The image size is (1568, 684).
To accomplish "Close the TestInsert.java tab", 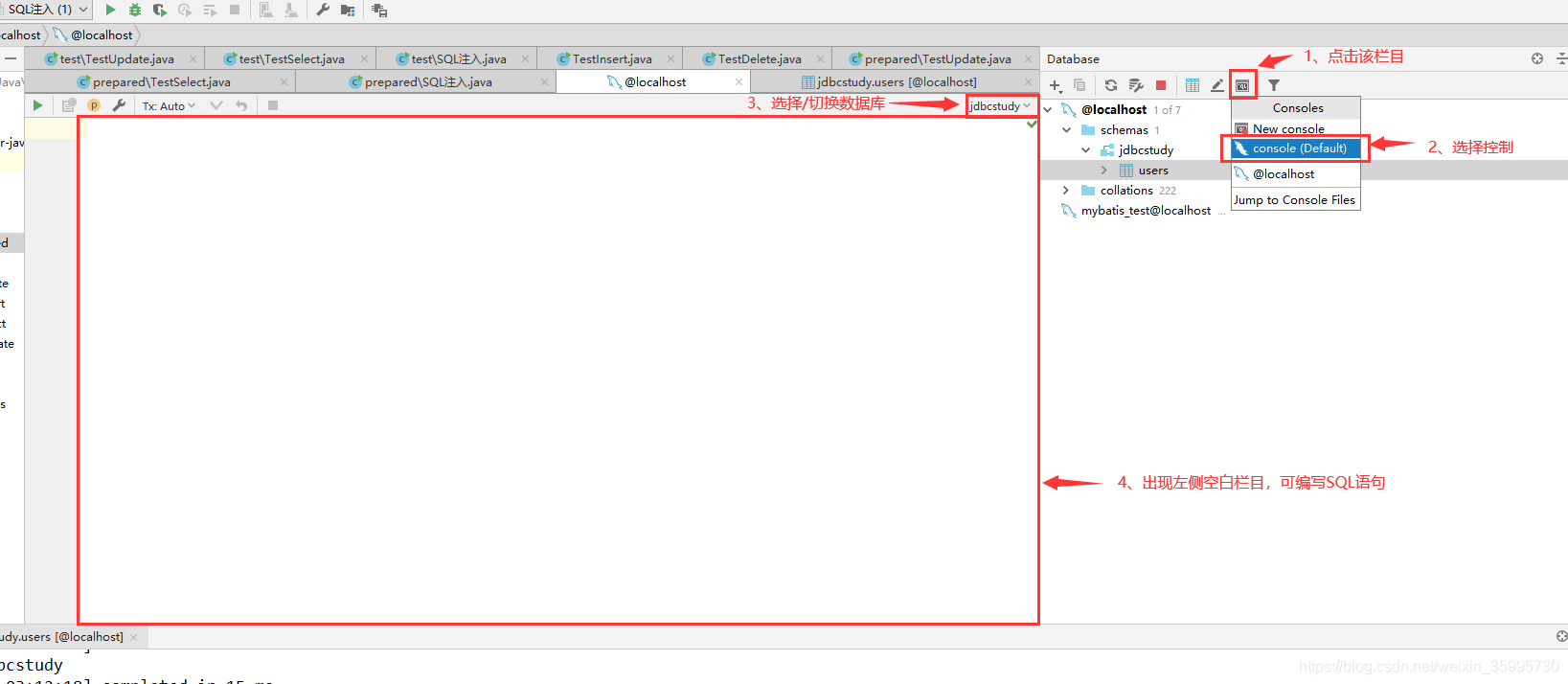I will click(671, 58).
